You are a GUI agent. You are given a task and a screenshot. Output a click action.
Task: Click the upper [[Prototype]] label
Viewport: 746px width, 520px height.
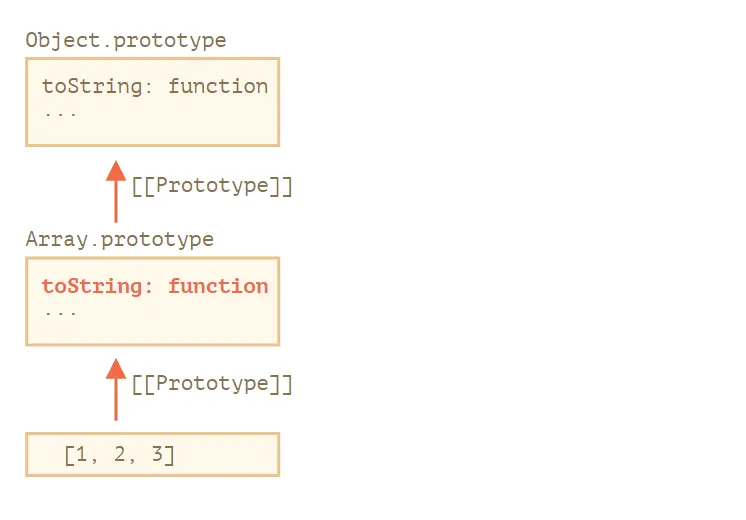point(212,186)
